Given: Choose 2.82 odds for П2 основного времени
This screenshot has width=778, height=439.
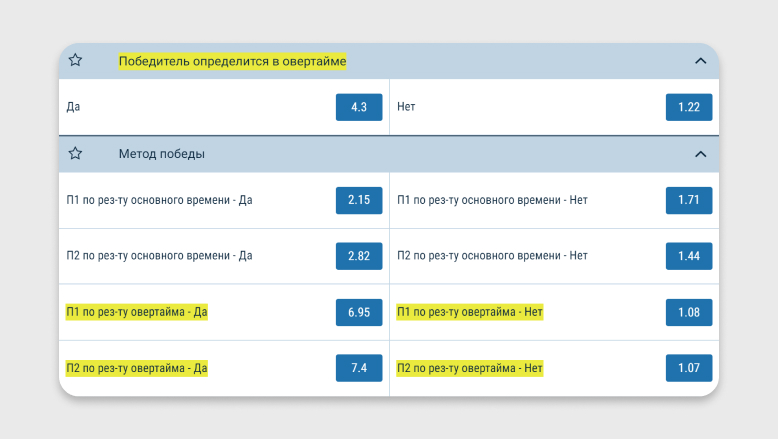Looking at the screenshot, I should 359,256.
